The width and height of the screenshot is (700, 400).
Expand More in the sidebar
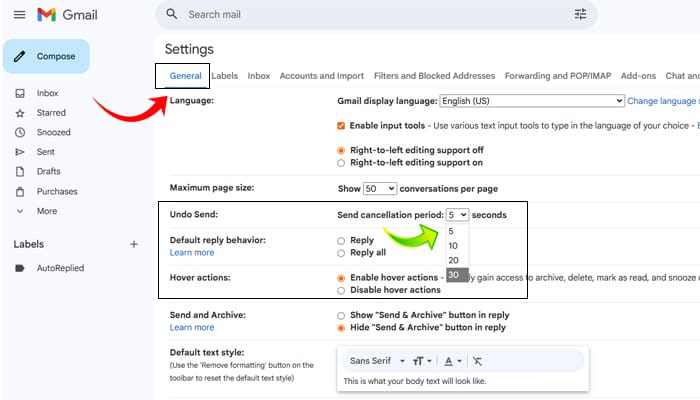[47, 211]
